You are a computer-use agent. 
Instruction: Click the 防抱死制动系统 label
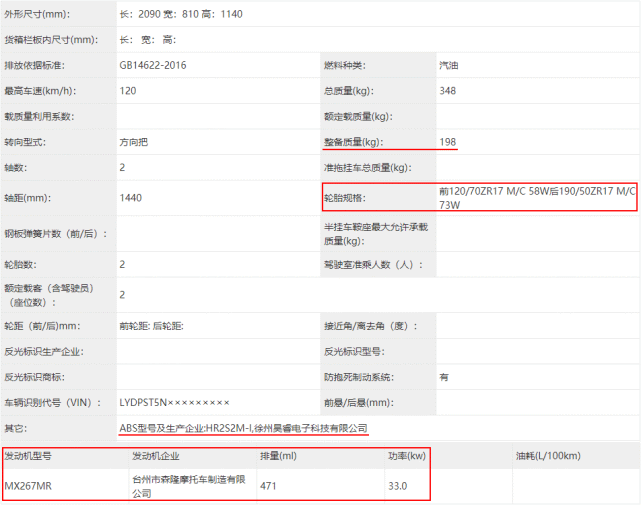click(x=359, y=377)
